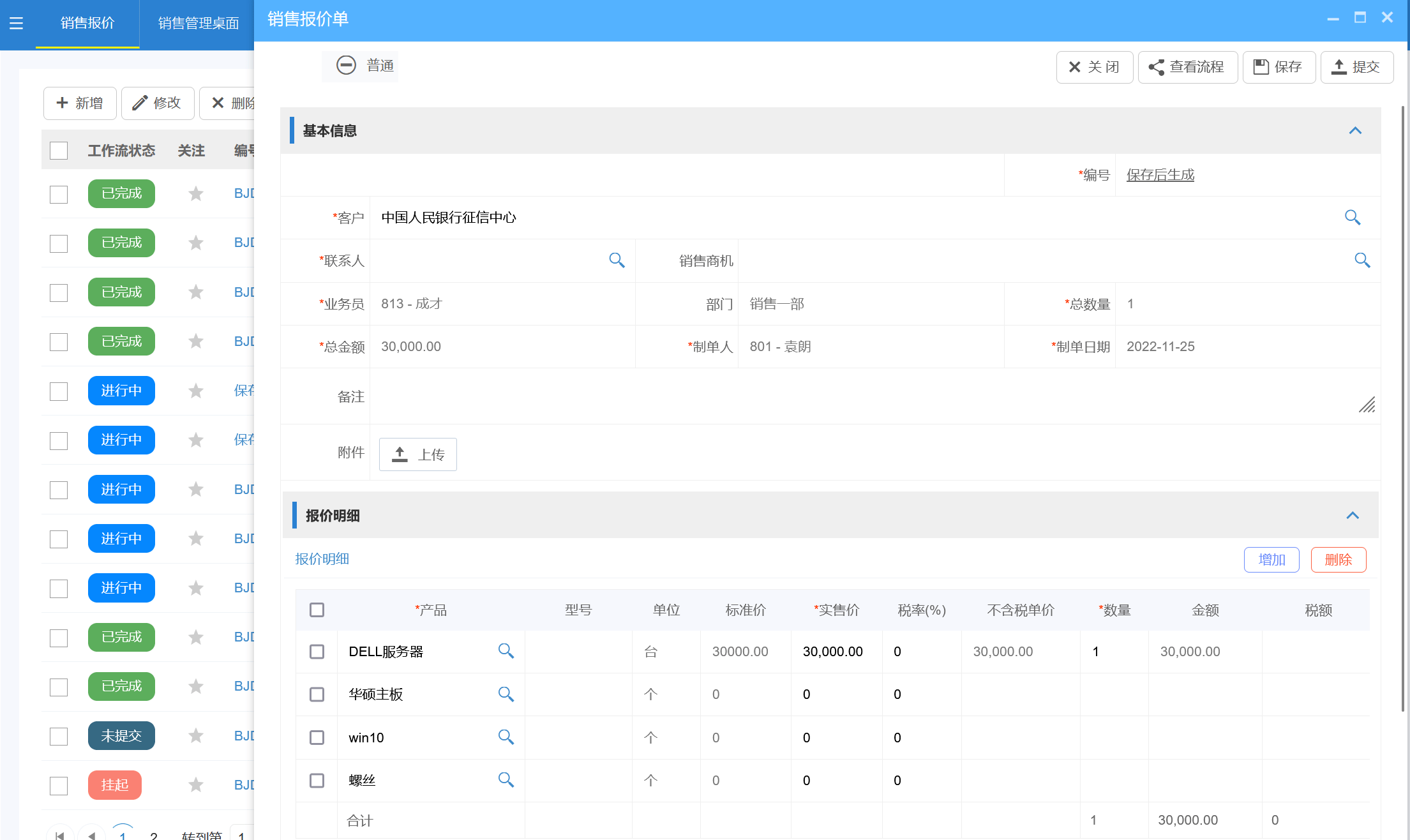This screenshot has height=840, width=1410.
Task: Open the 联系人 contact search magnifier
Action: 617,260
